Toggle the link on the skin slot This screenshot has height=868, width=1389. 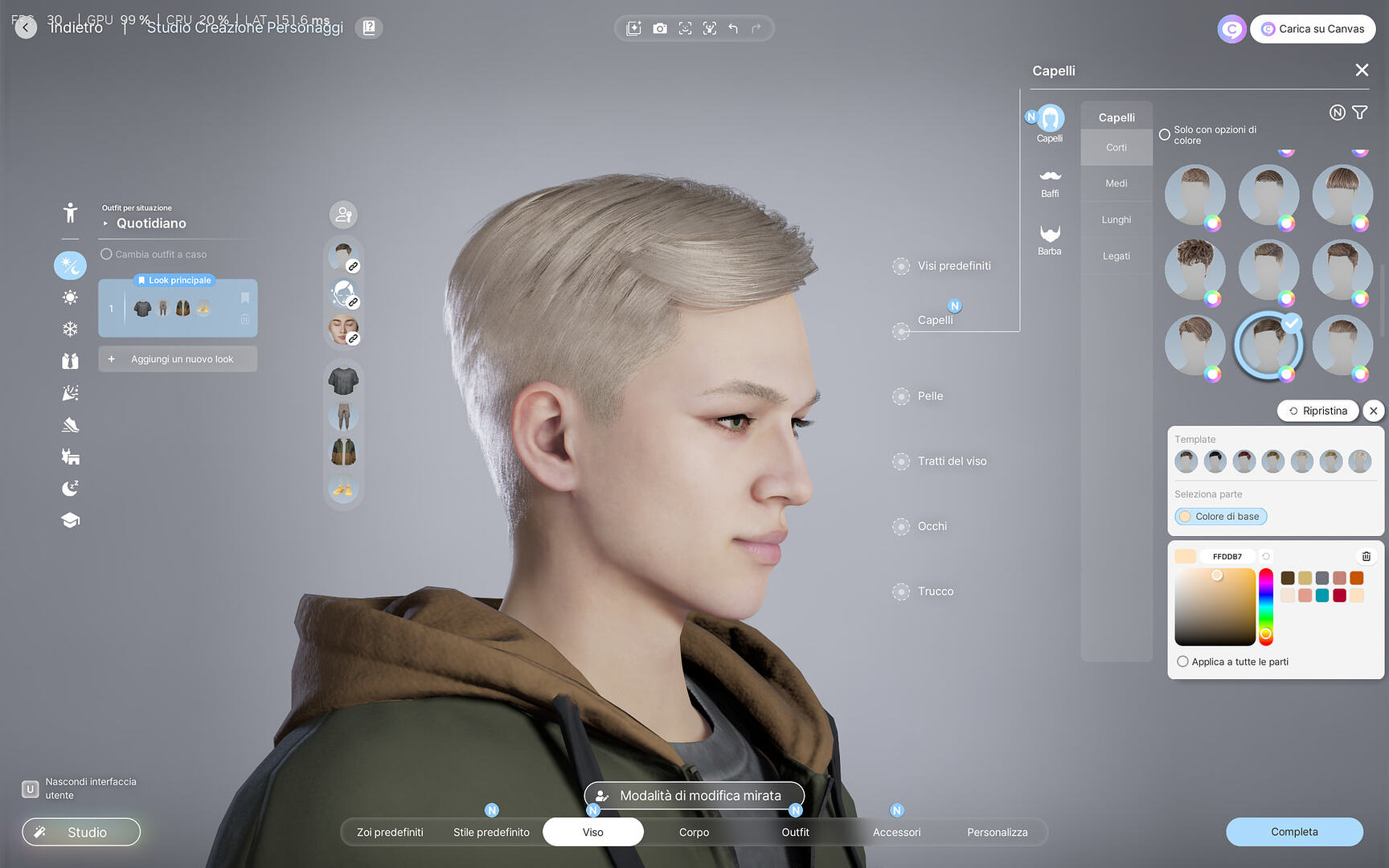(353, 302)
